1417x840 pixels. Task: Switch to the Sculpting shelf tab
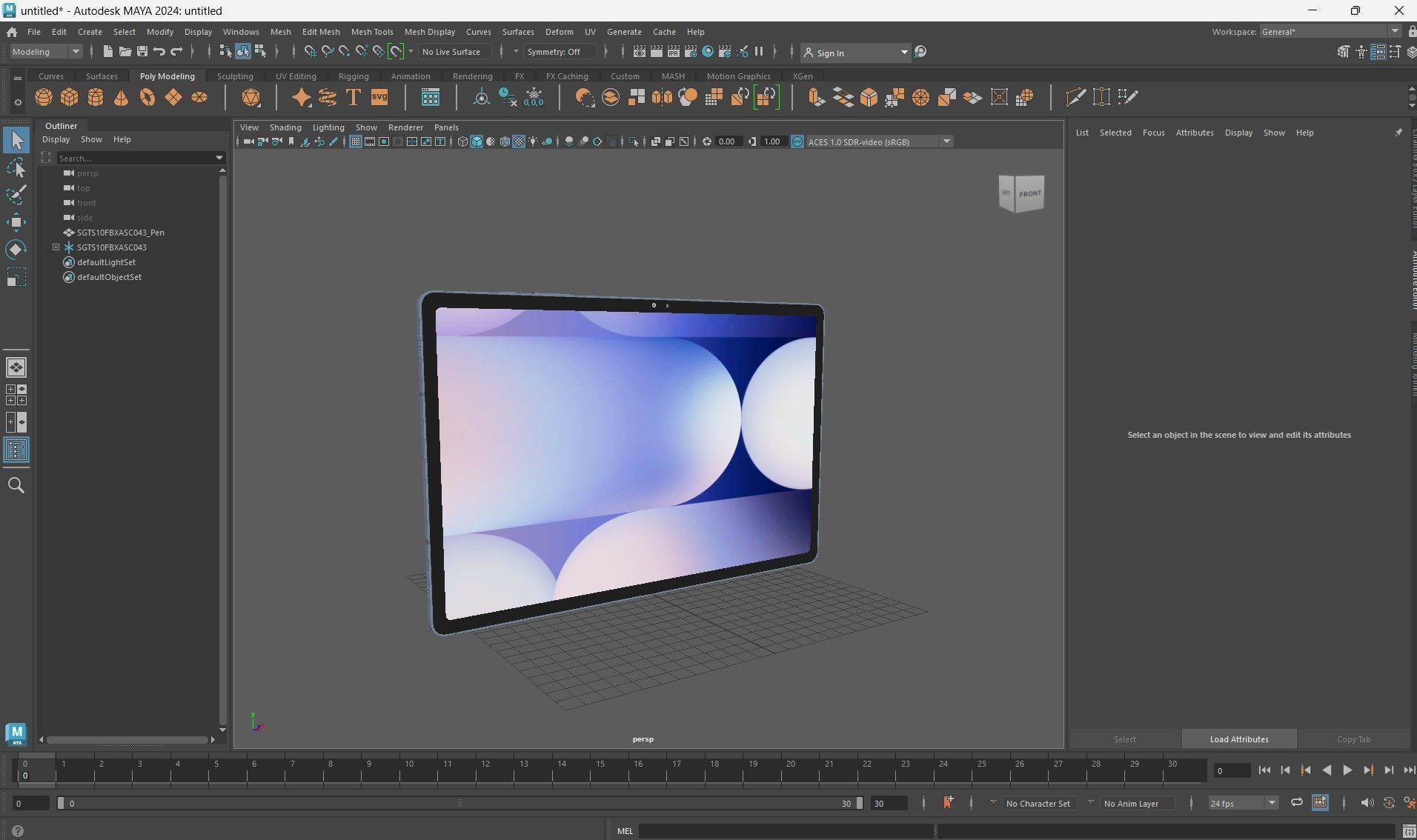coord(235,76)
